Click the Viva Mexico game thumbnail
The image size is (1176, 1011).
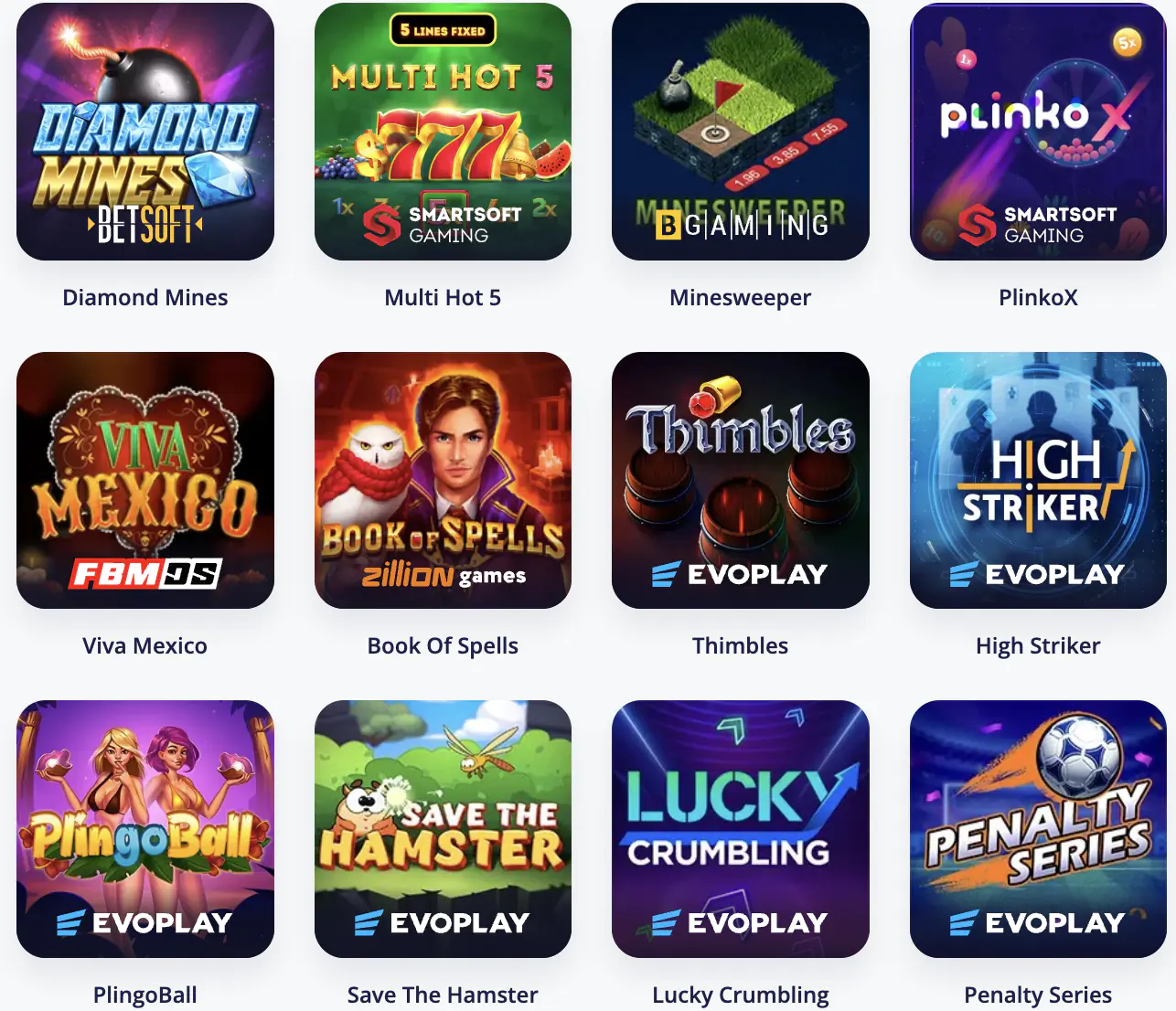pos(145,480)
